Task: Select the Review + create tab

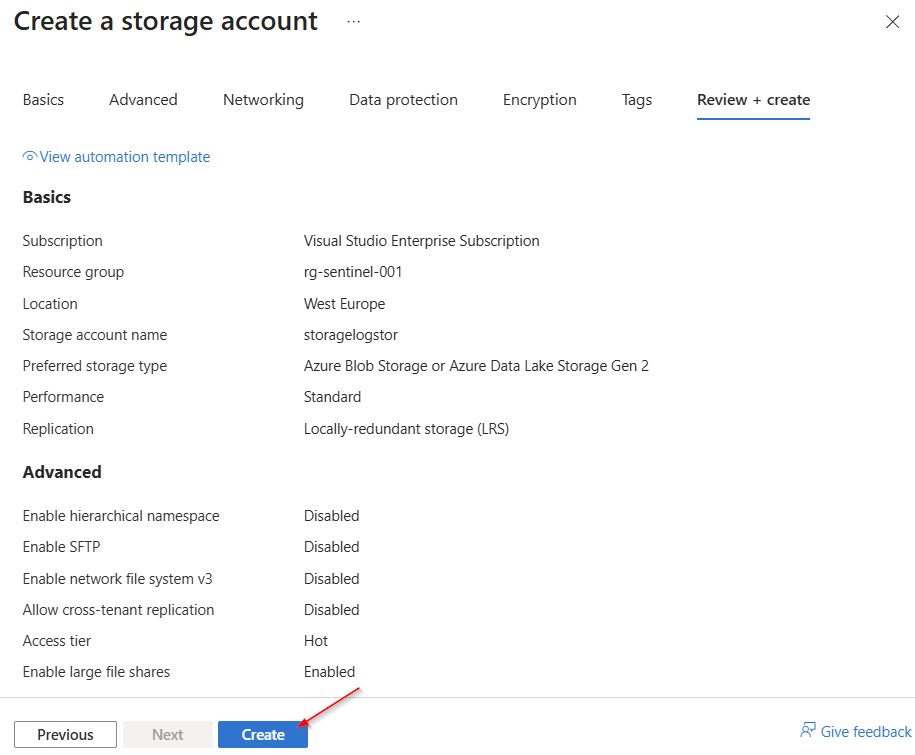Action: pyautogui.click(x=753, y=100)
